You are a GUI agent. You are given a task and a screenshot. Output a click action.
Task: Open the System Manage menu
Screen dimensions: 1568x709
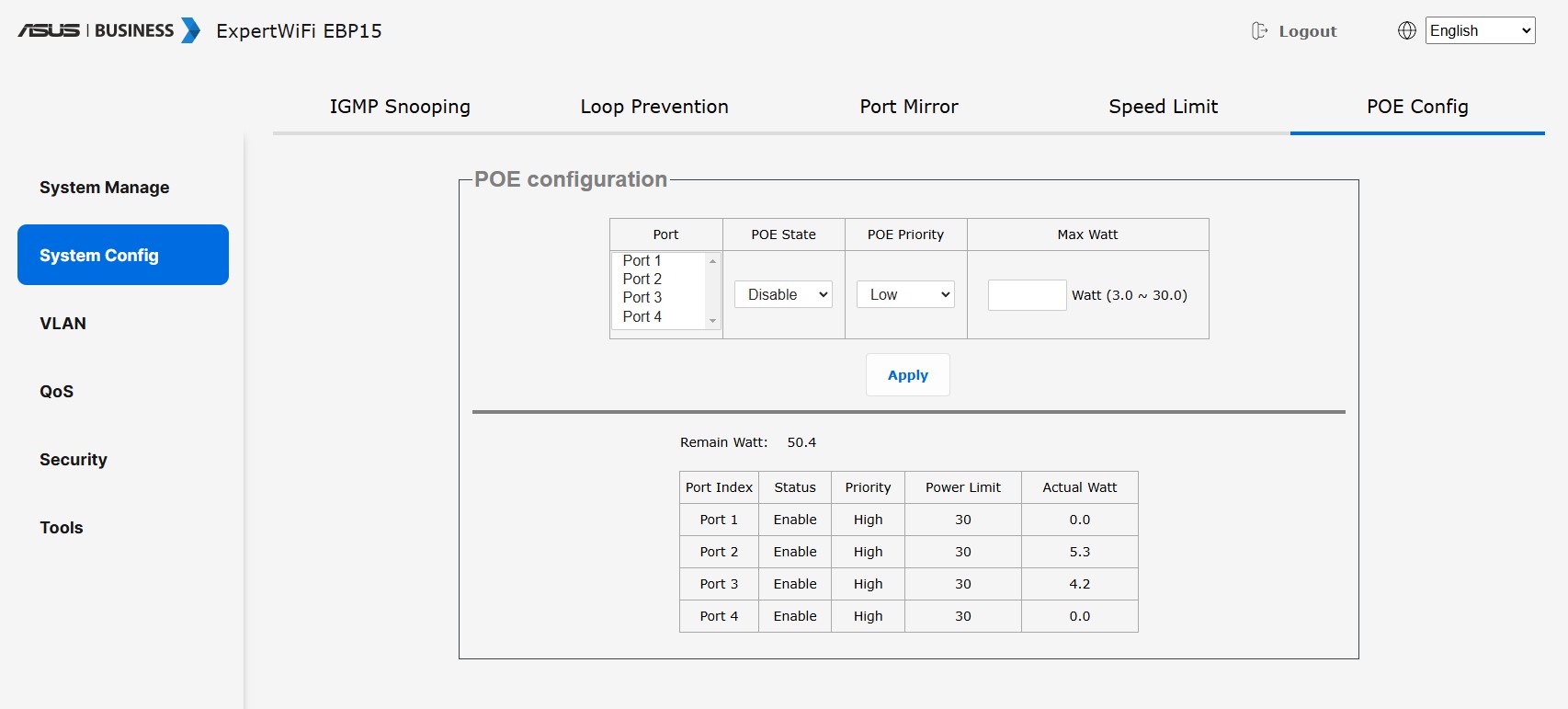[x=104, y=188]
